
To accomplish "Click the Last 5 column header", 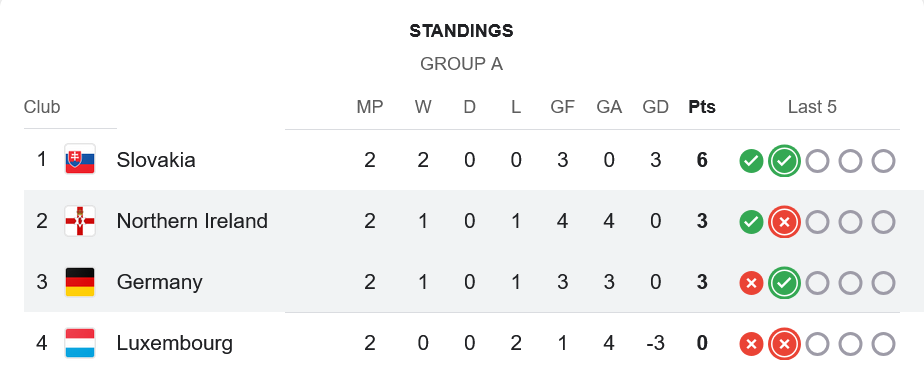I will click(x=812, y=107).
